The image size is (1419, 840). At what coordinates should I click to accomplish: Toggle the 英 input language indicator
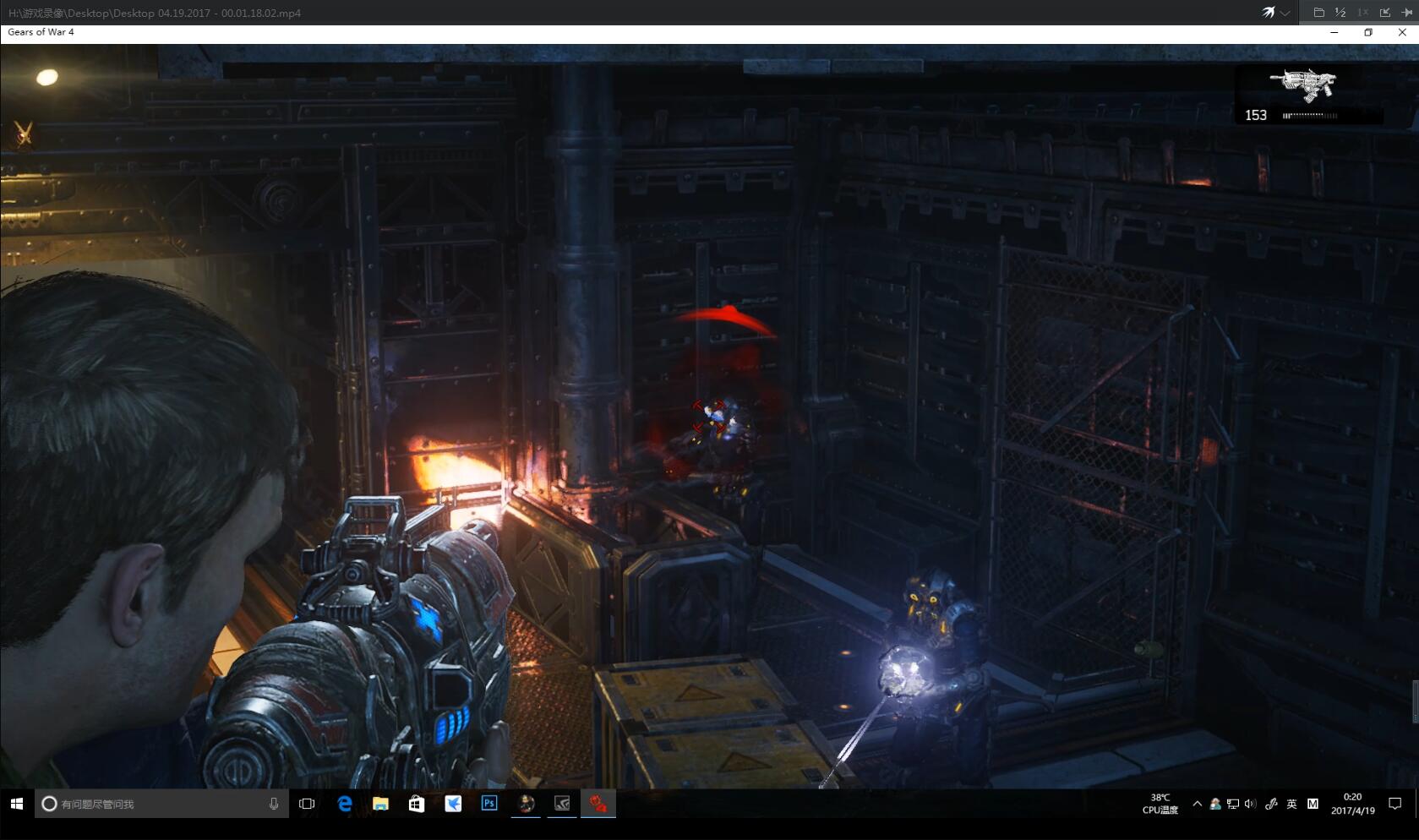coord(1291,804)
